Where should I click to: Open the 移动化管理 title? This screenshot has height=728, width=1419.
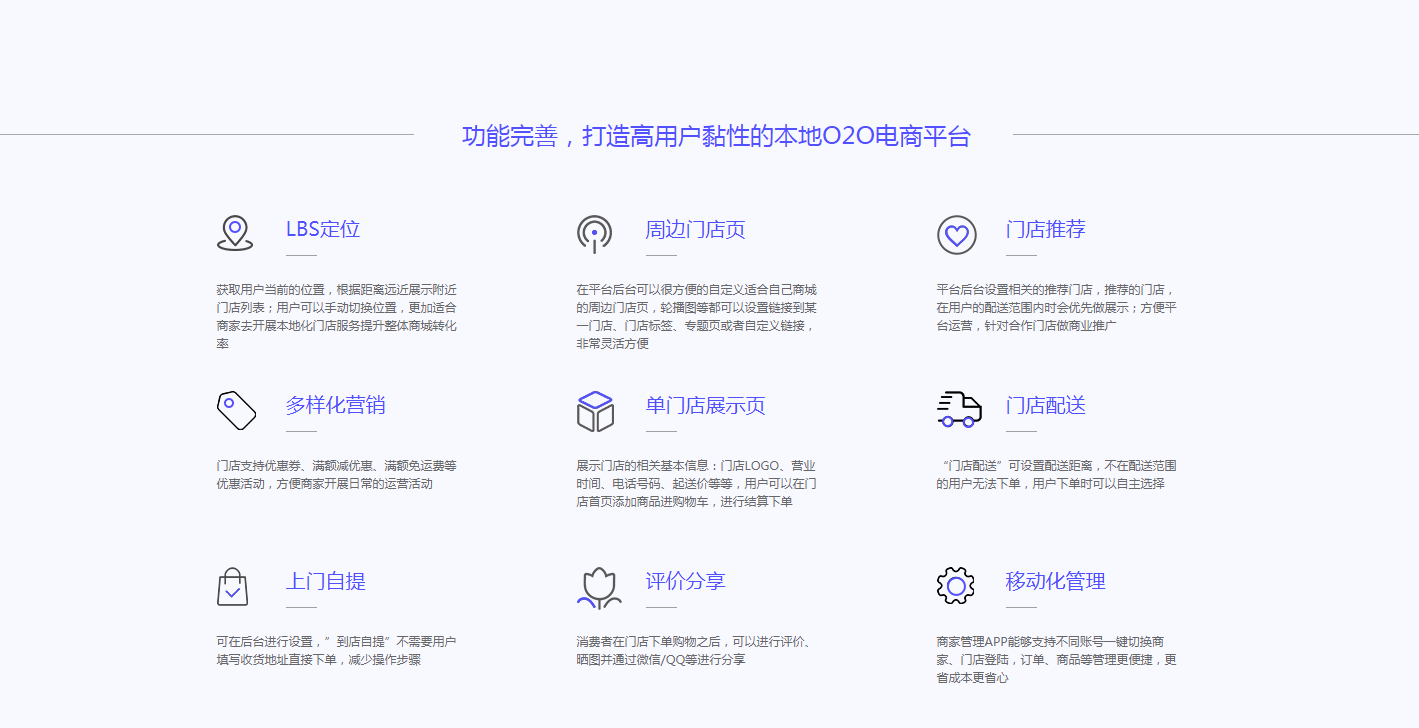coord(1055,582)
